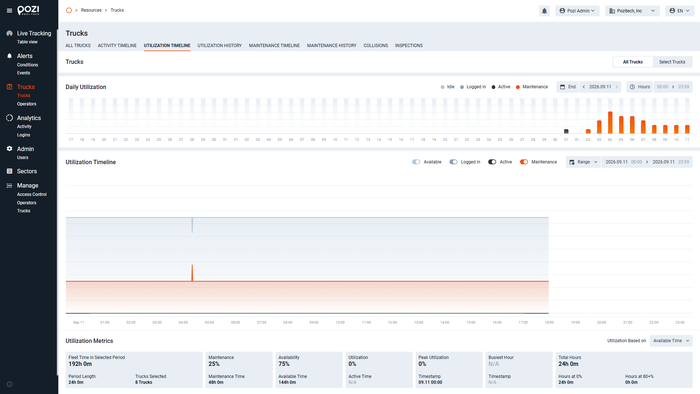Expand the Pozitech, Inc company dropdown

click(x=632, y=11)
